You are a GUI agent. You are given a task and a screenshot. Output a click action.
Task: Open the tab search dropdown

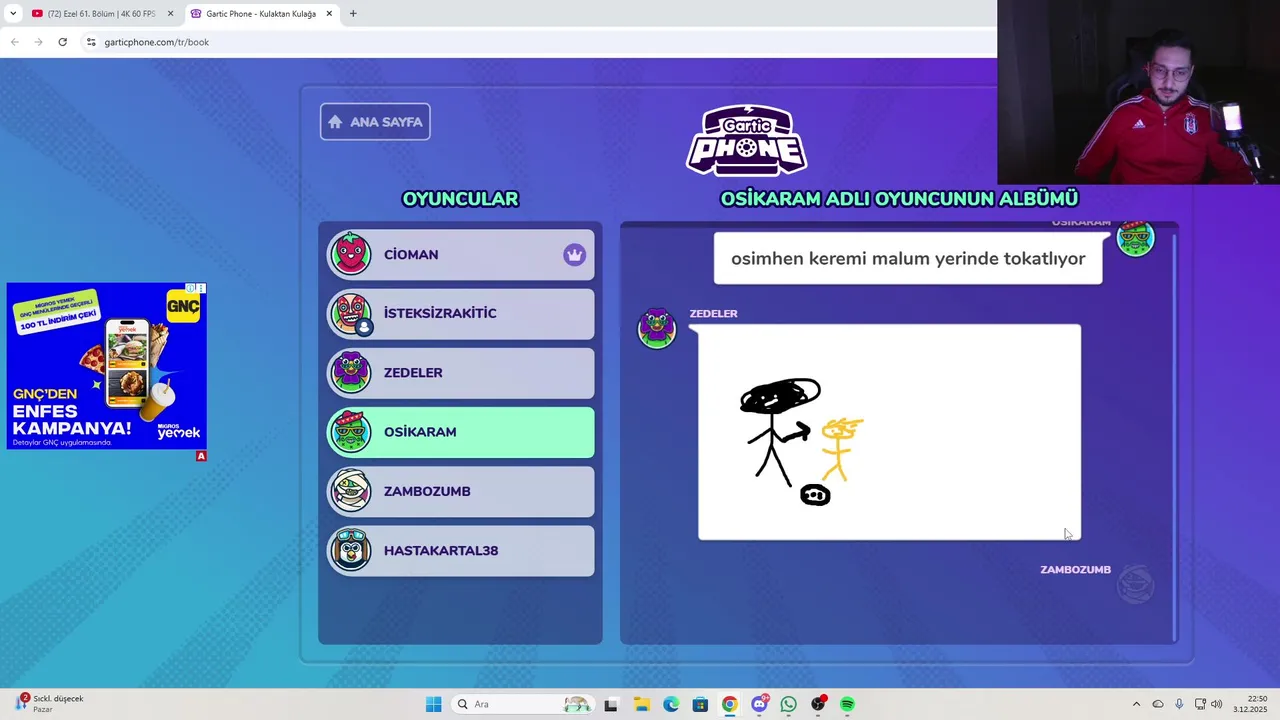(13, 14)
